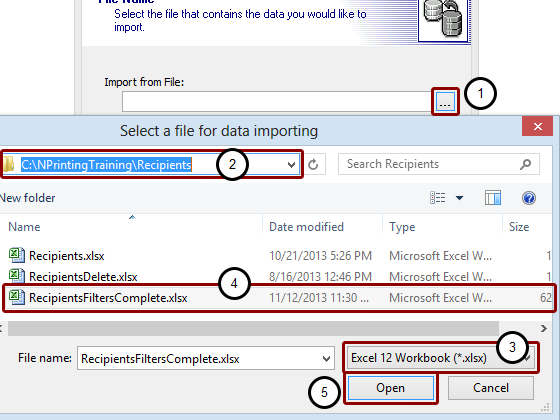
Task: Click the Search Recipients box
Action: (x=439, y=164)
